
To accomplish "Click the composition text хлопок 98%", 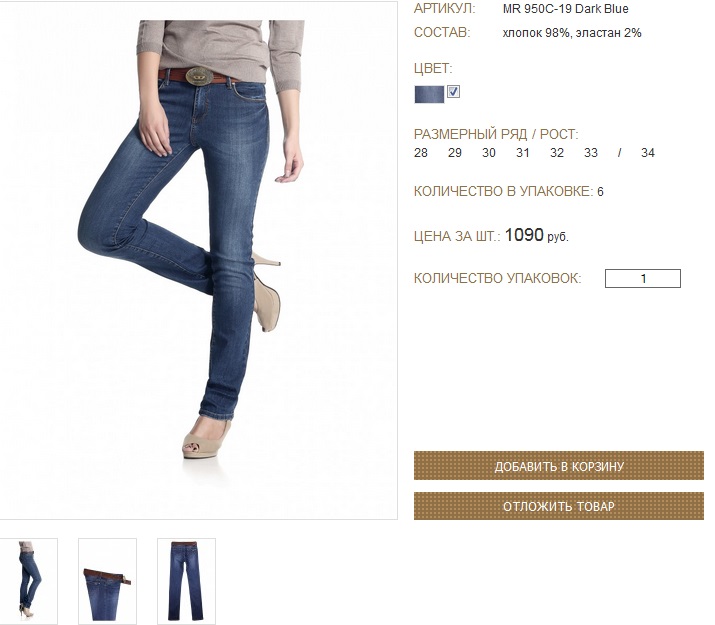I will click(536, 33).
